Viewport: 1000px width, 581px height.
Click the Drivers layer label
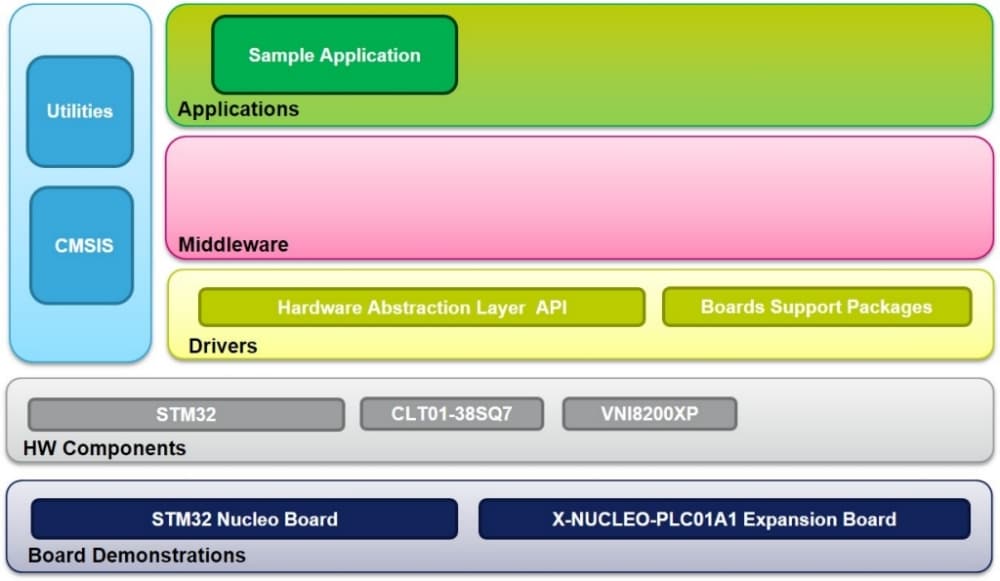click(x=222, y=346)
